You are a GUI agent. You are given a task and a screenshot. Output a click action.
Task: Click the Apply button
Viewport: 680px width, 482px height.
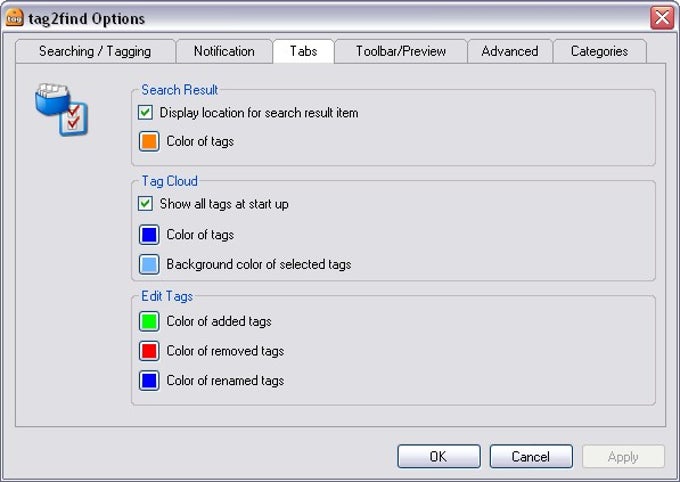[623, 456]
